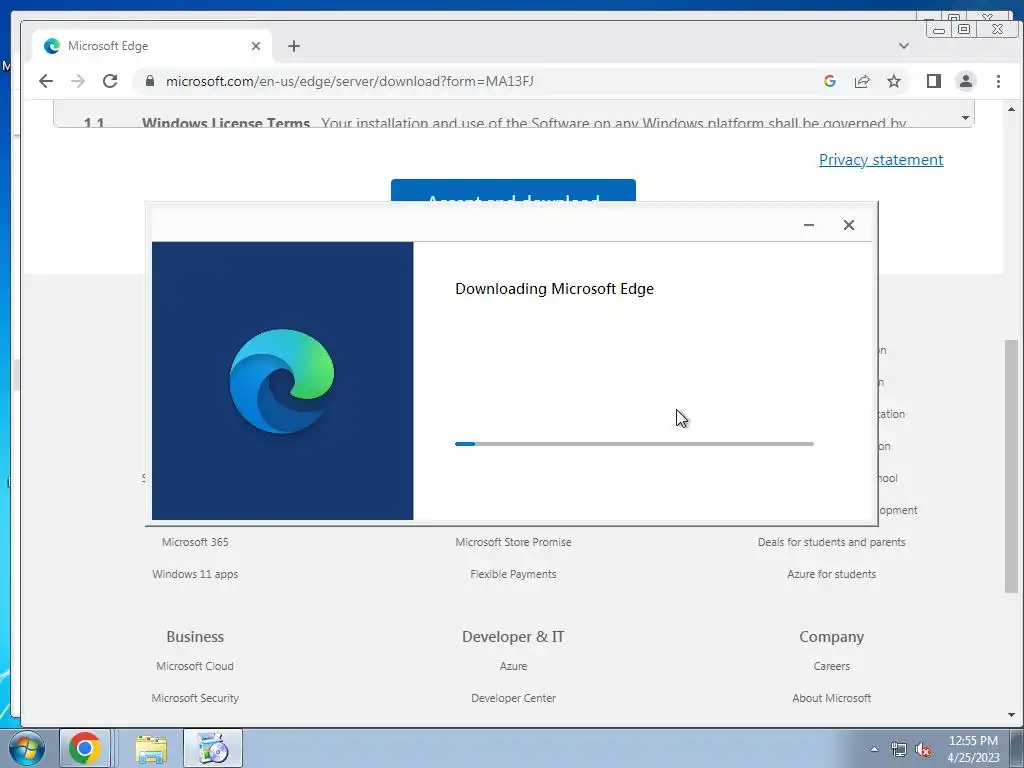Open a new tab with plus button

click(x=294, y=46)
